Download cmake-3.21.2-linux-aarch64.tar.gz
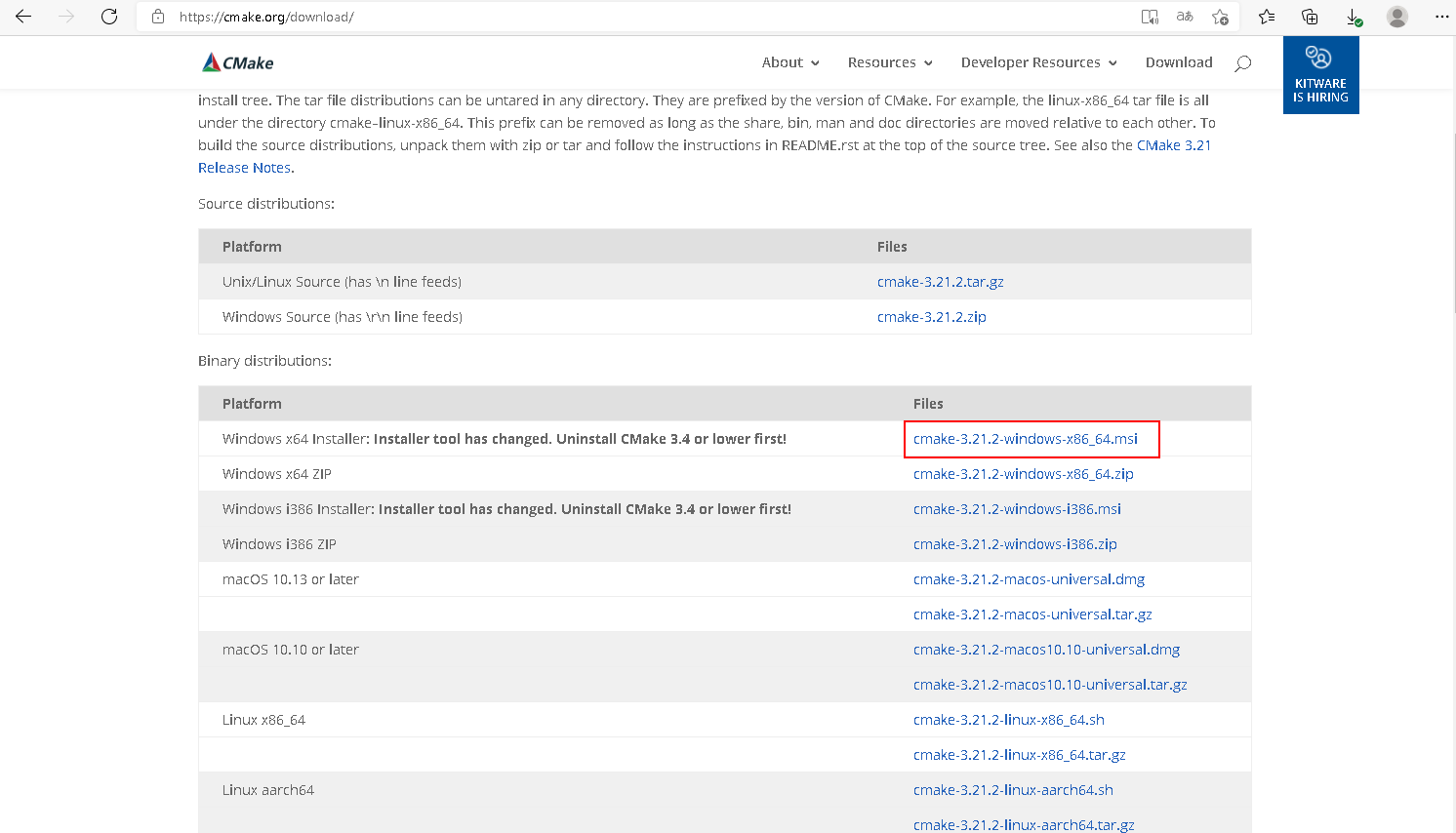The height and width of the screenshot is (833, 1456). point(1024,825)
